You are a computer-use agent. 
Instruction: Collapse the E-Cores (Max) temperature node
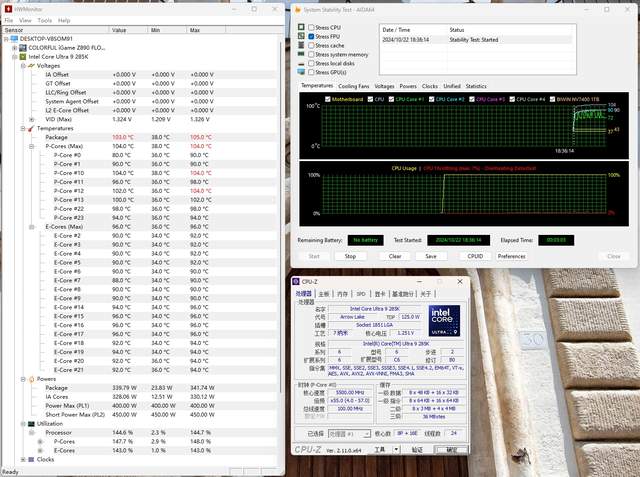pyautogui.click(x=32, y=227)
